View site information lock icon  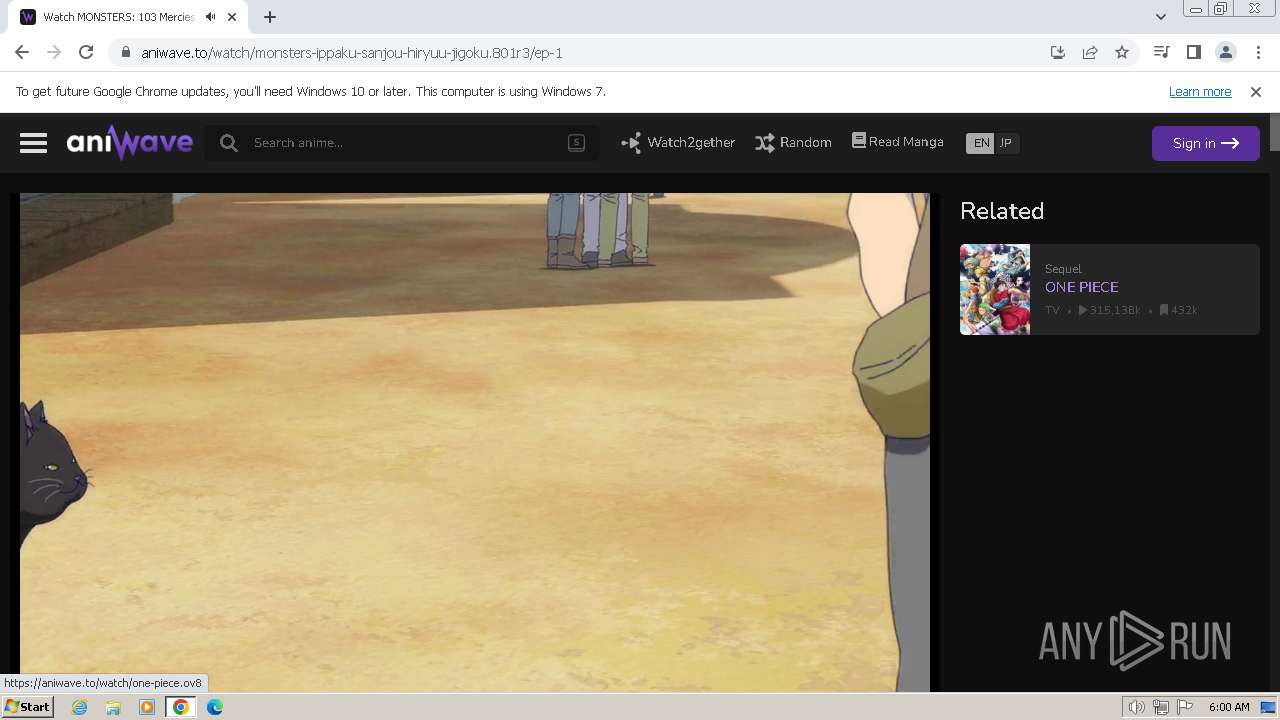[x=126, y=53]
